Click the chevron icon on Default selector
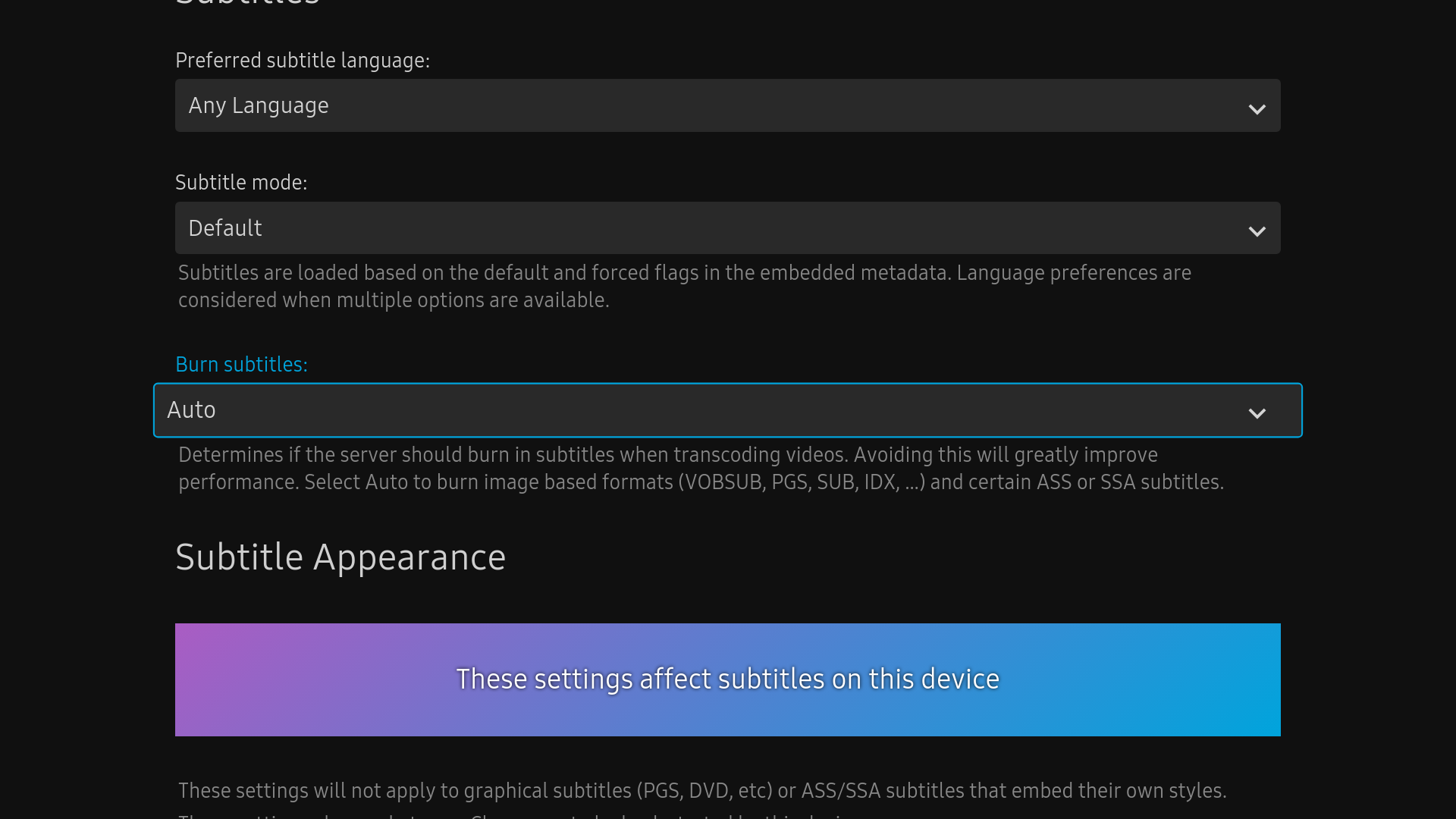The height and width of the screenshot is (819, 1456). (x=1257, y=231)
